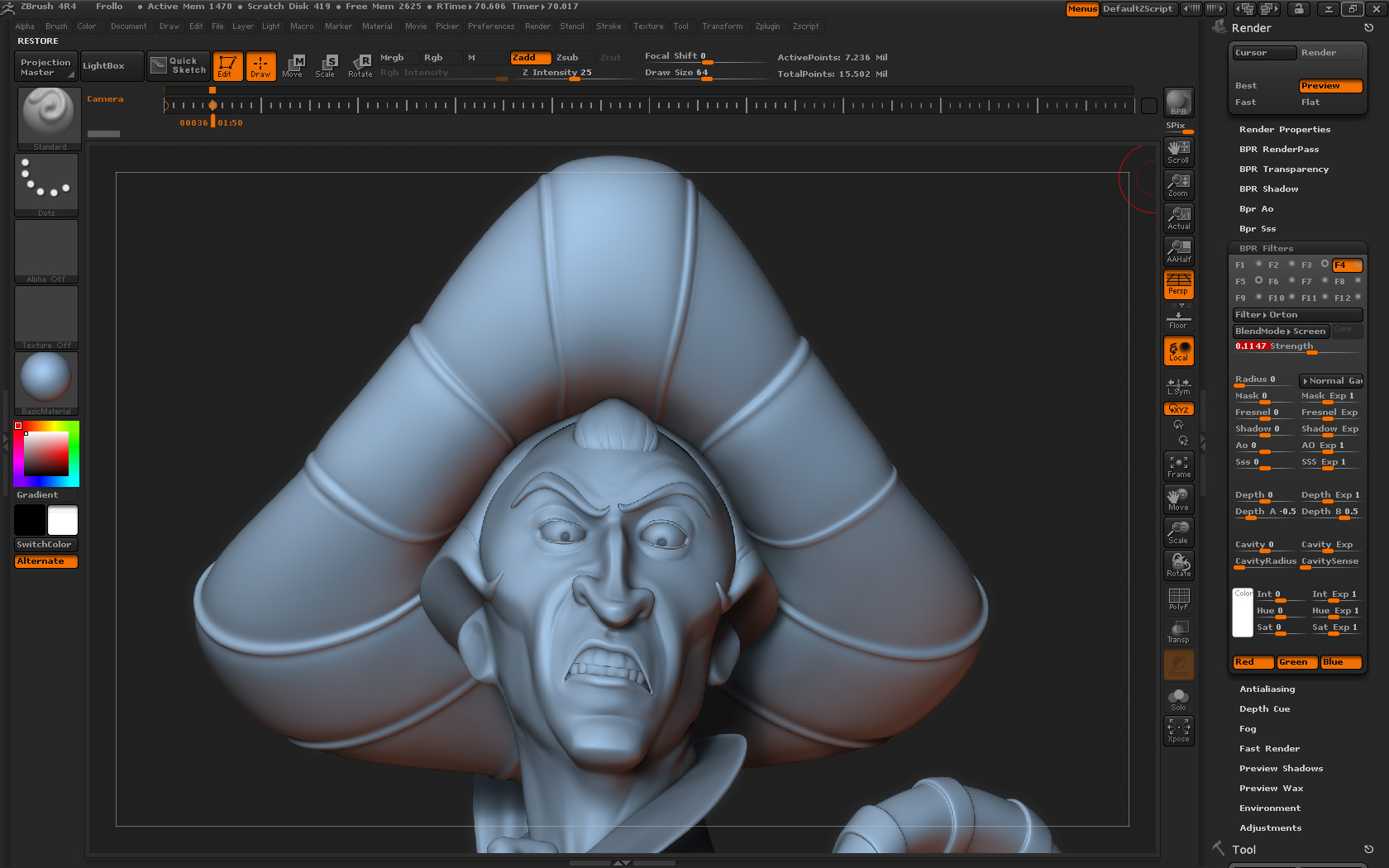
Task: Pick a color in the color picker
Action: [46, 454]
